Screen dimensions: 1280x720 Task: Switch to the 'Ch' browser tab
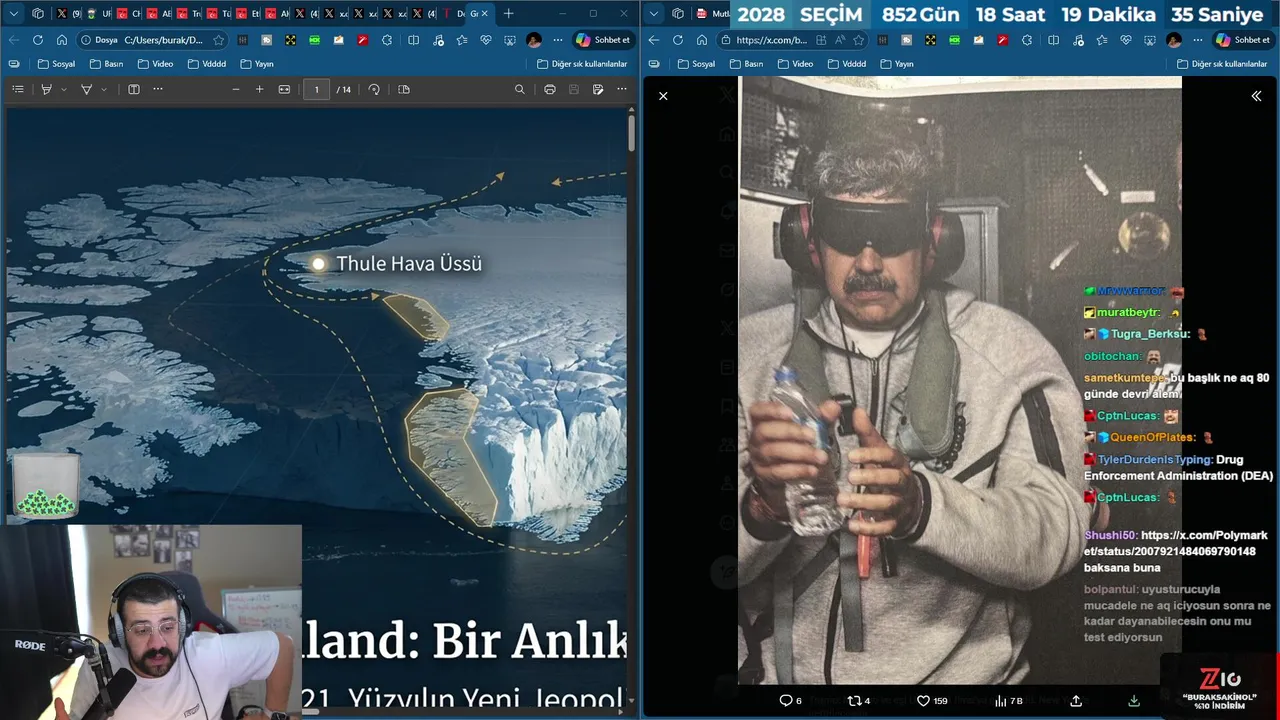128,14
